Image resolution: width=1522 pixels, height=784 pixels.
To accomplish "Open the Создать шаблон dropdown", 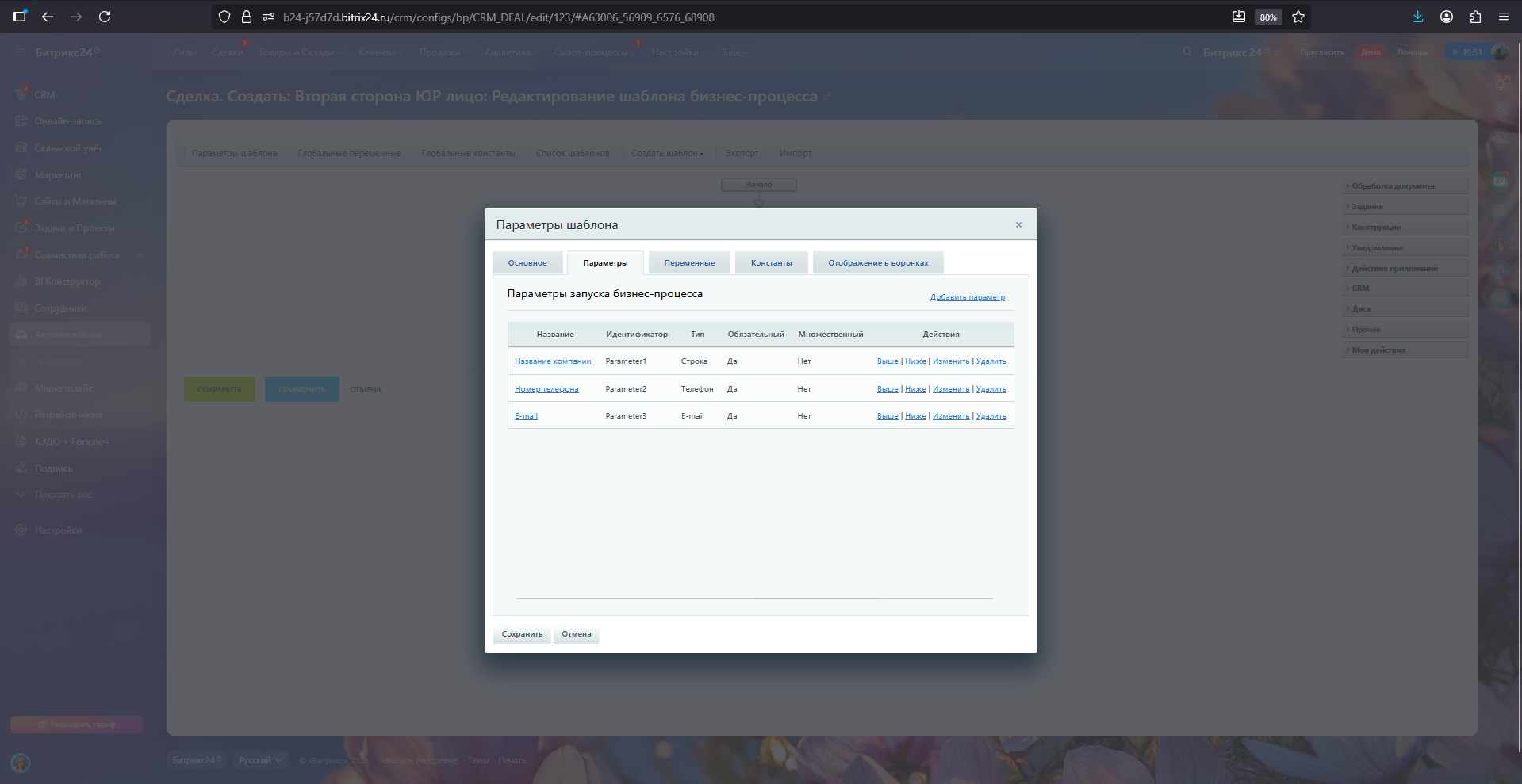I will pos(668,153).
